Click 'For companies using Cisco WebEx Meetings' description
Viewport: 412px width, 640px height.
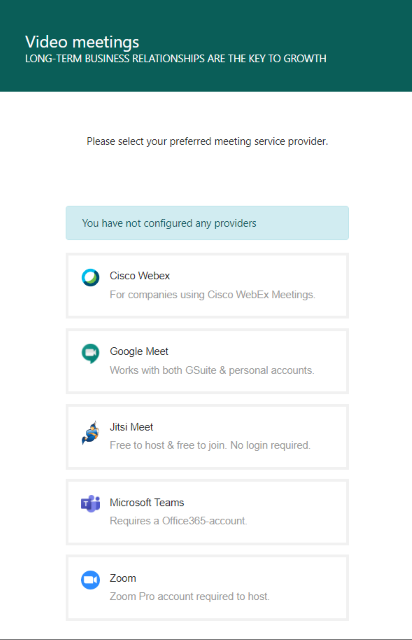(212, 295)
